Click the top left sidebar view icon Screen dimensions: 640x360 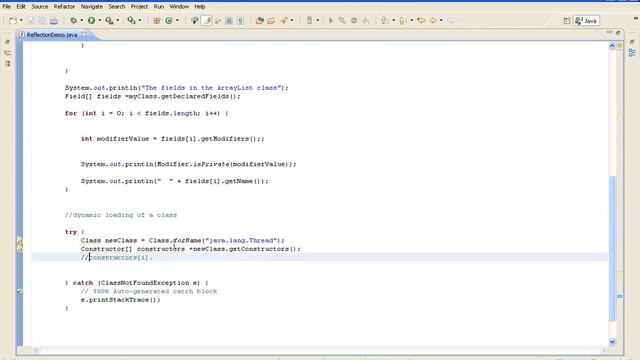7,42
